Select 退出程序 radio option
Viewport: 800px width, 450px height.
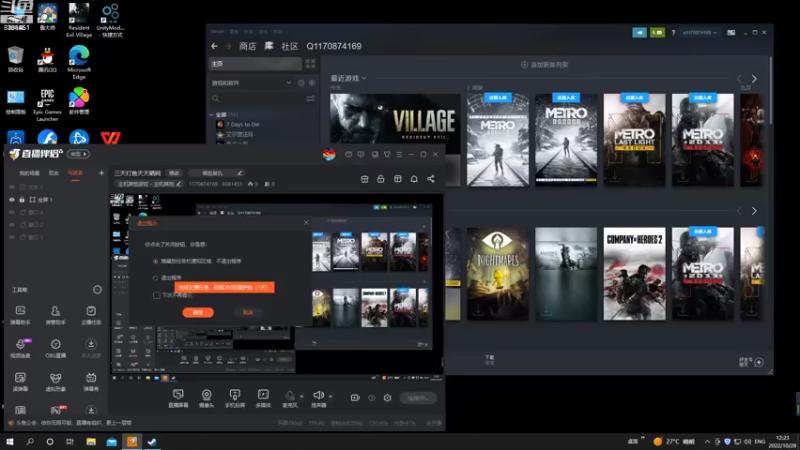tap(156, 278)
